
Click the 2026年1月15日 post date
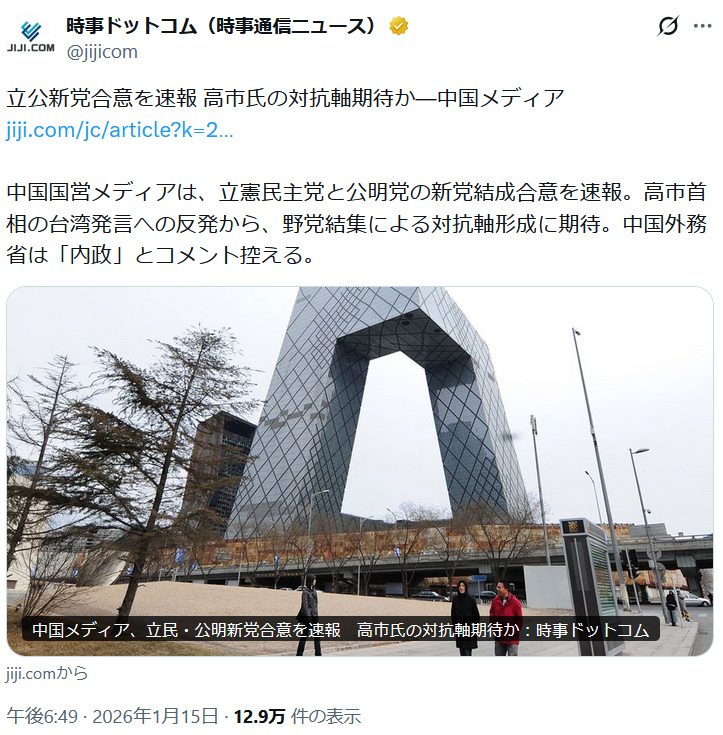click(155, 716)
